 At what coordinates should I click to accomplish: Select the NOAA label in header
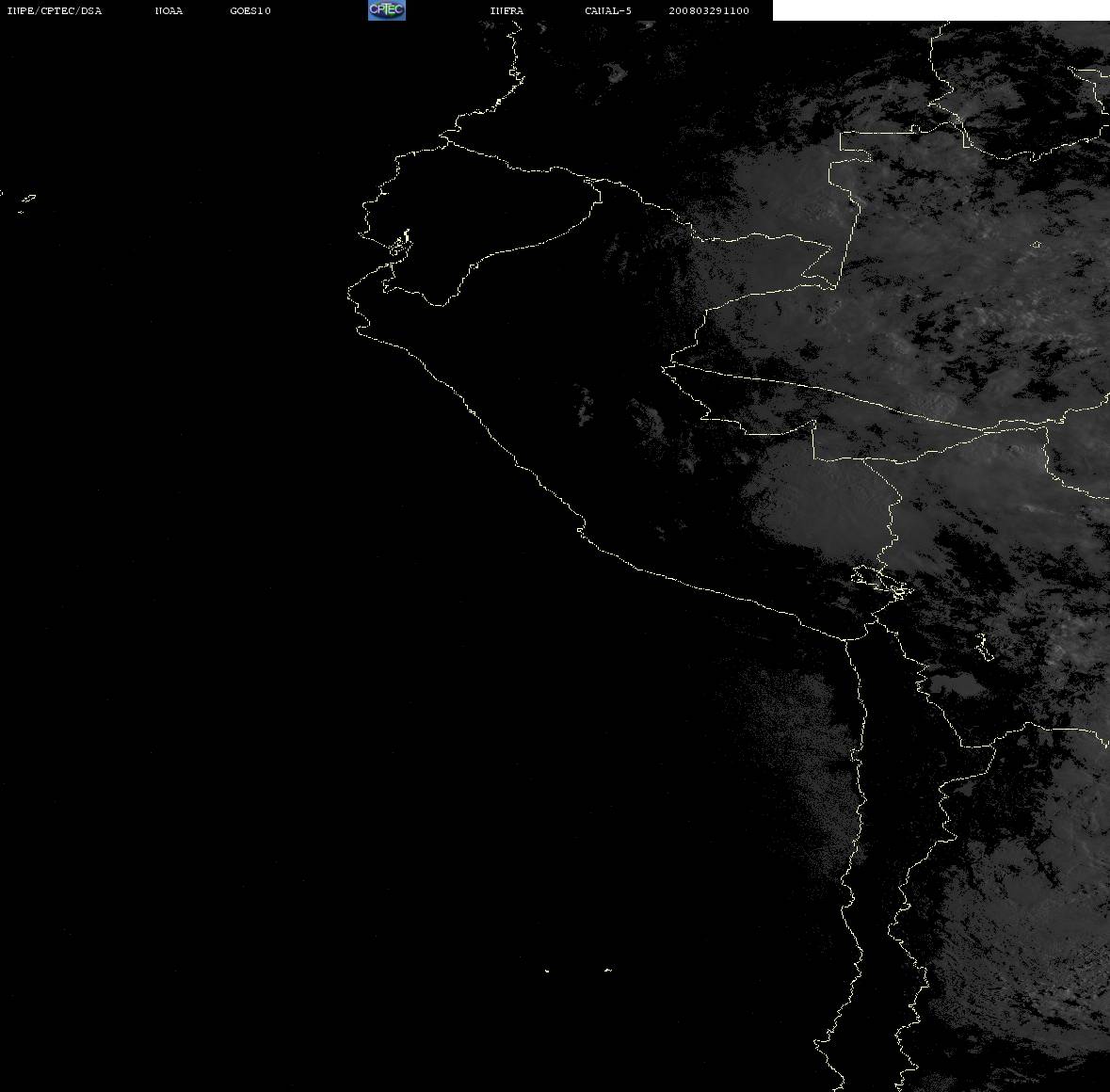pyautogui.click(x=169, y=10)
